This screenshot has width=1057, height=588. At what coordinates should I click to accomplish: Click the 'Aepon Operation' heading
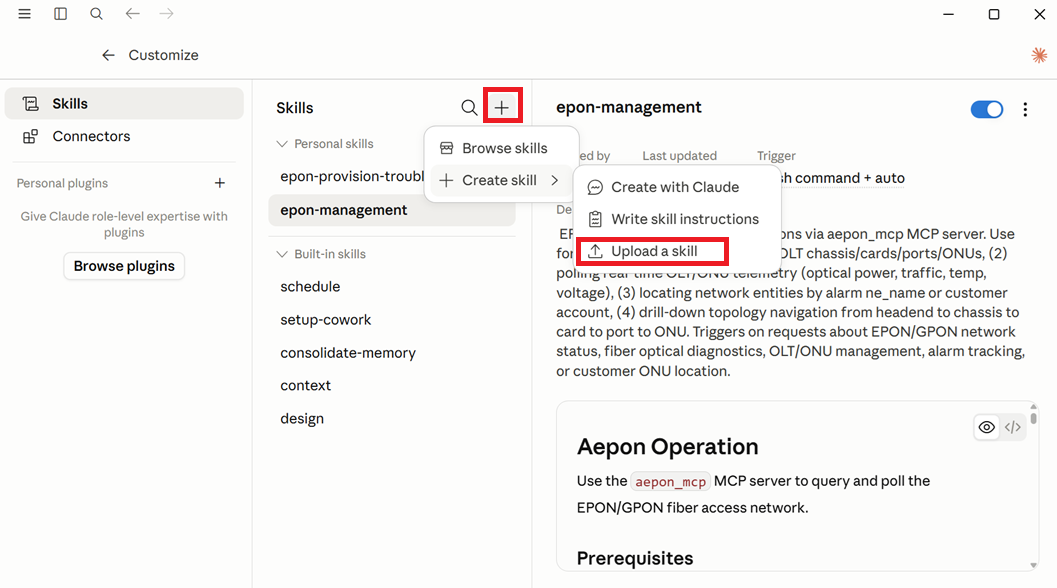point(667,447)
